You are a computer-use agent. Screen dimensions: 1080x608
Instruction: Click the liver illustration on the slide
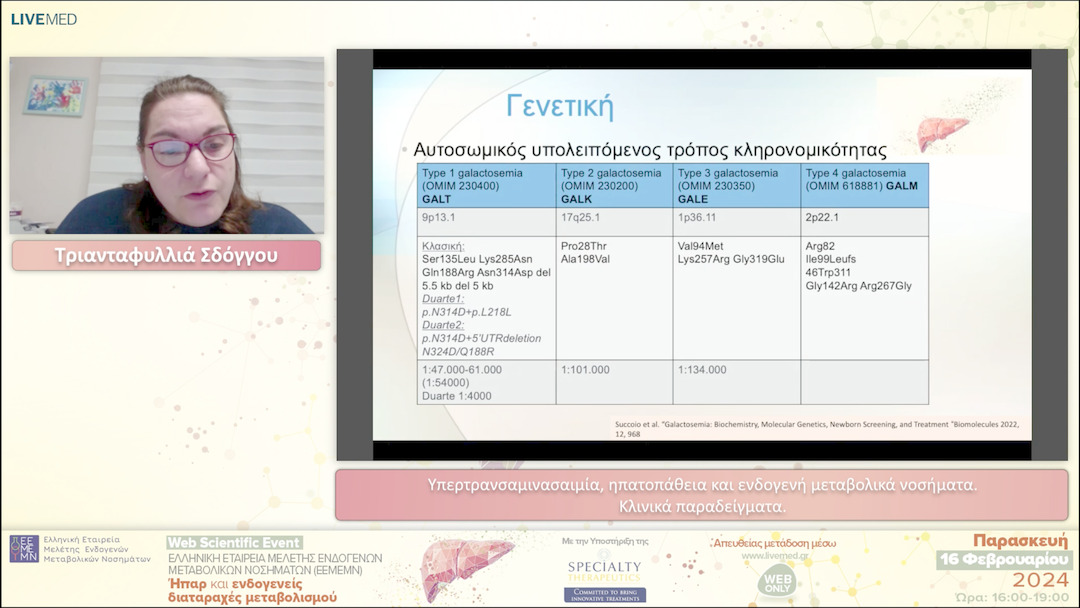[x=942, y=132]
